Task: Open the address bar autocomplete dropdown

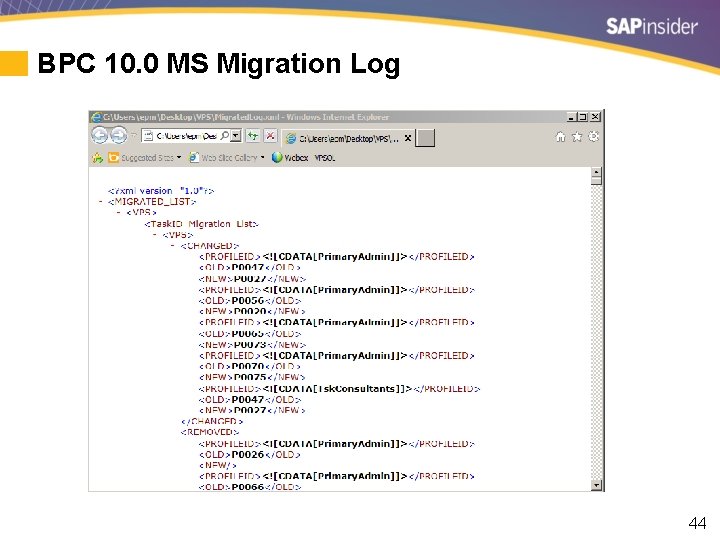Action: pos(236,135)
